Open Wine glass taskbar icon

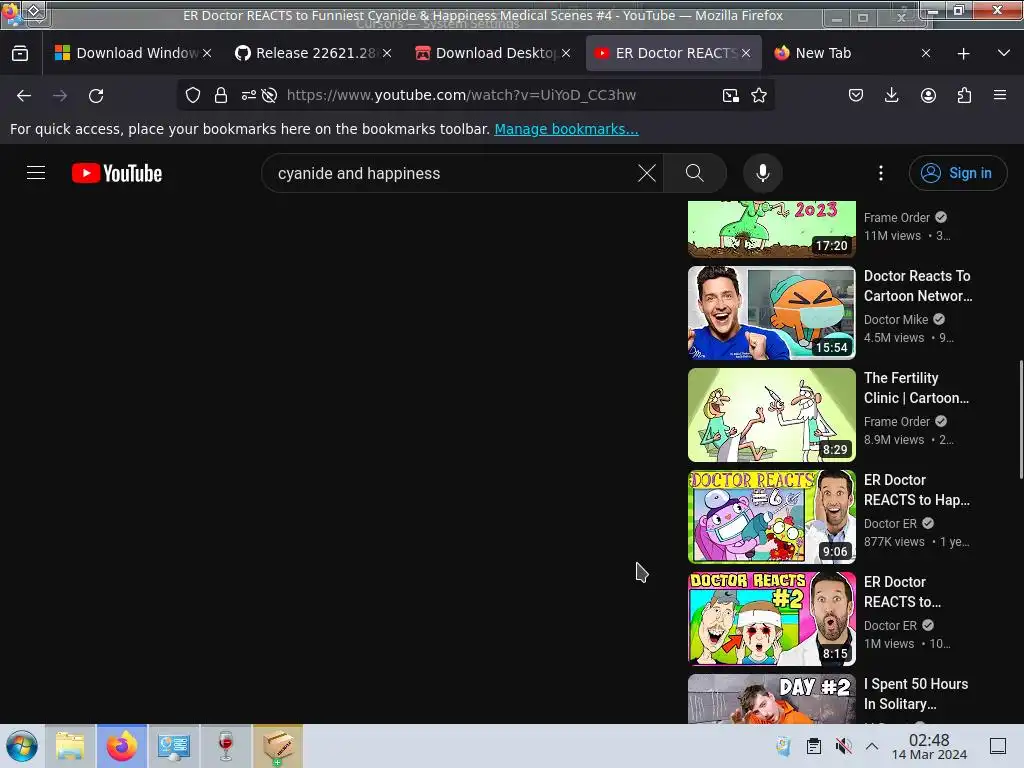click(x=226, y=746)
